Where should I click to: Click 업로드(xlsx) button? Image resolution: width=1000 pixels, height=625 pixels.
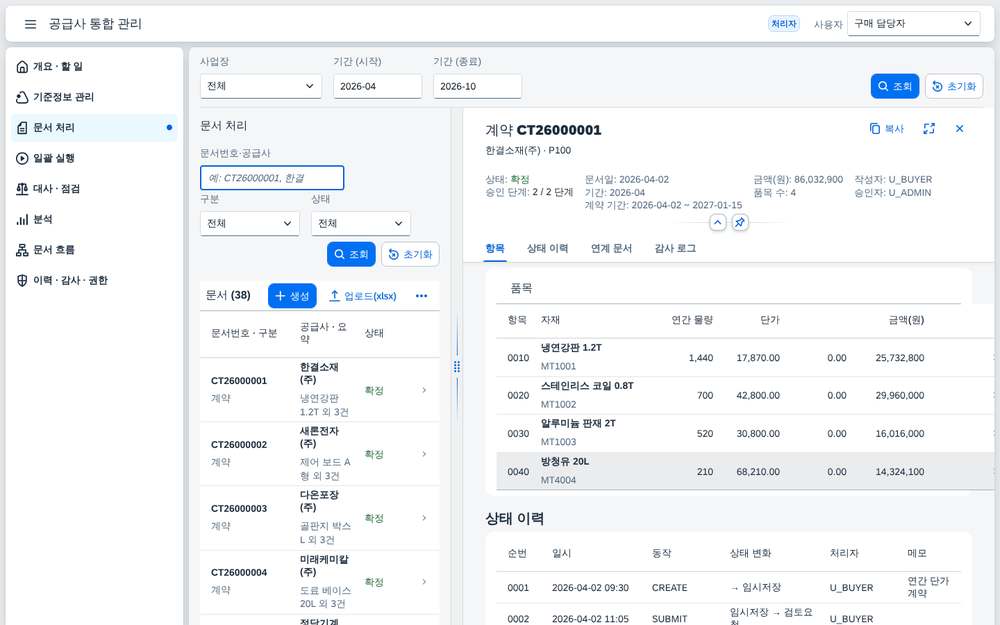[362, 296]
